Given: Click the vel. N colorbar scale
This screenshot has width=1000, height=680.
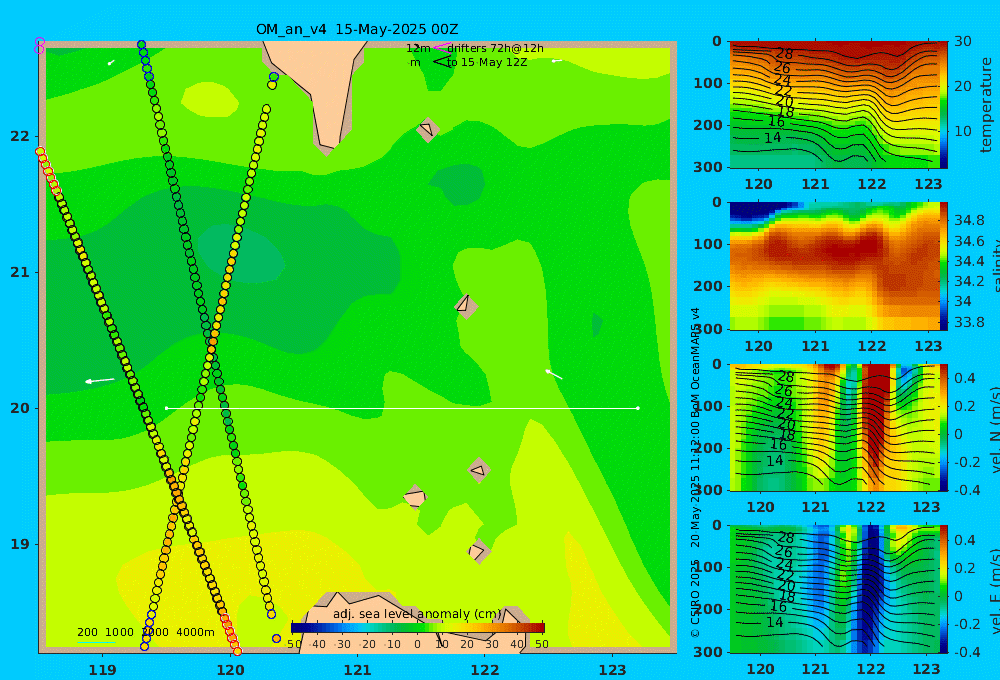Looking at the screenshot, I should click(x=944, y=427).
